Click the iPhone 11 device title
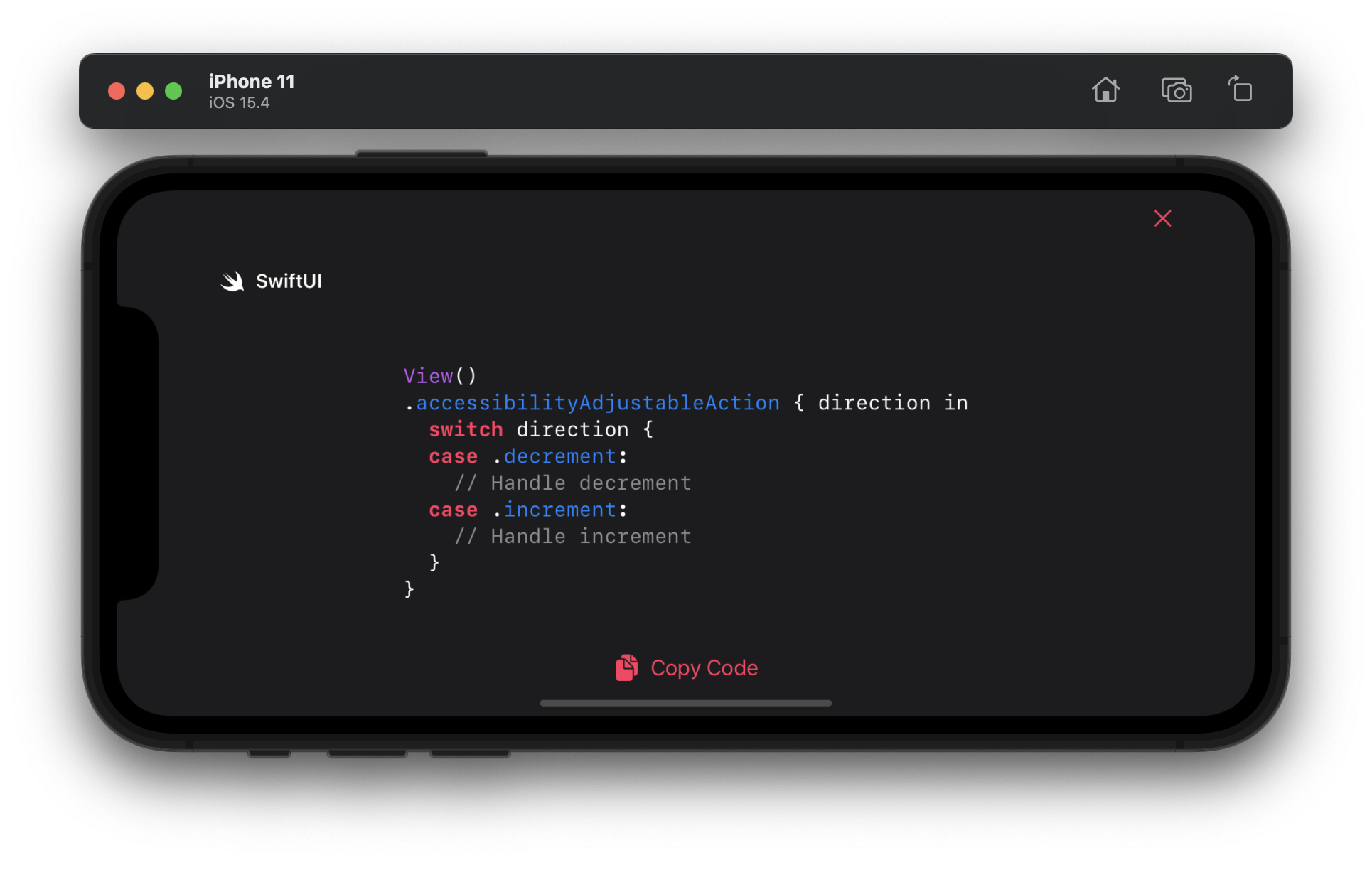Viewport: 1372px width, 870px height. click(252, 82)
